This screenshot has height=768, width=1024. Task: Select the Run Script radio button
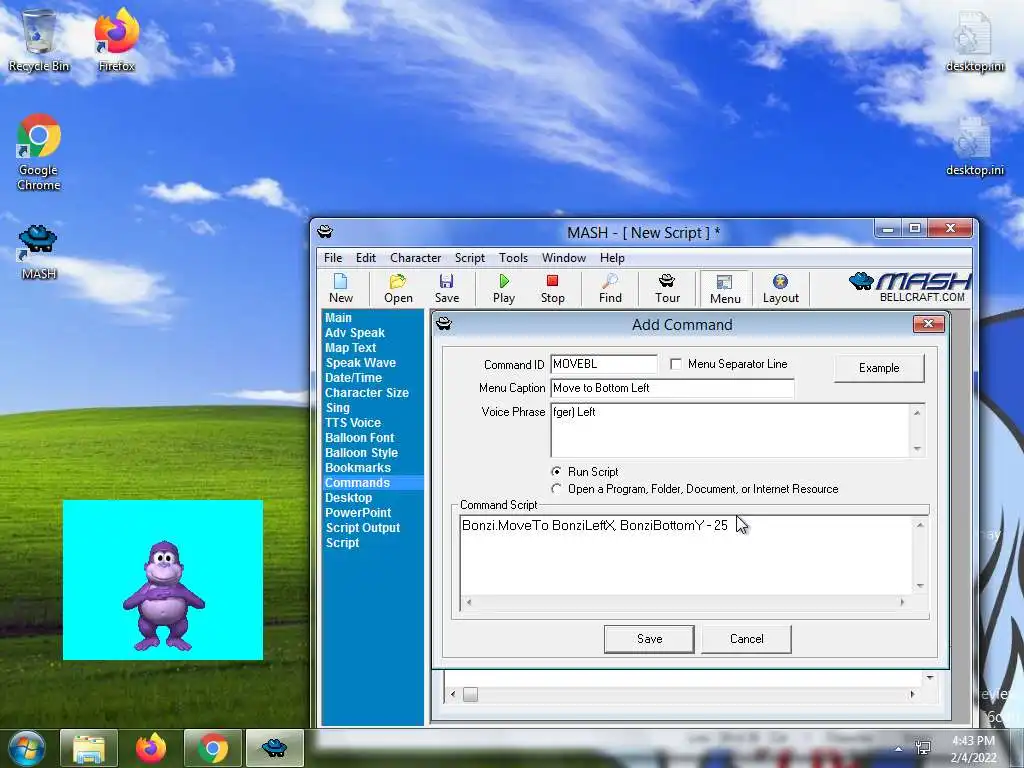pos(556,472)
